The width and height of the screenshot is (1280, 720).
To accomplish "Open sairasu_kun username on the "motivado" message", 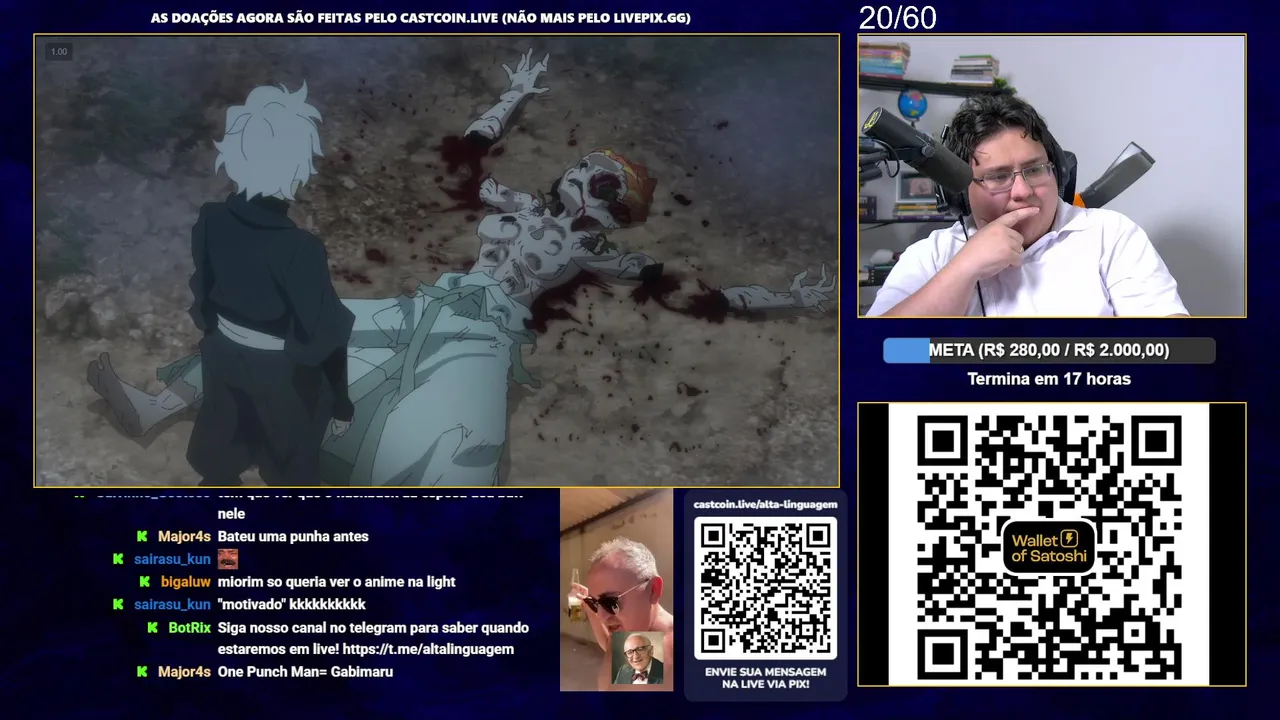I will (x=172, y=605).
